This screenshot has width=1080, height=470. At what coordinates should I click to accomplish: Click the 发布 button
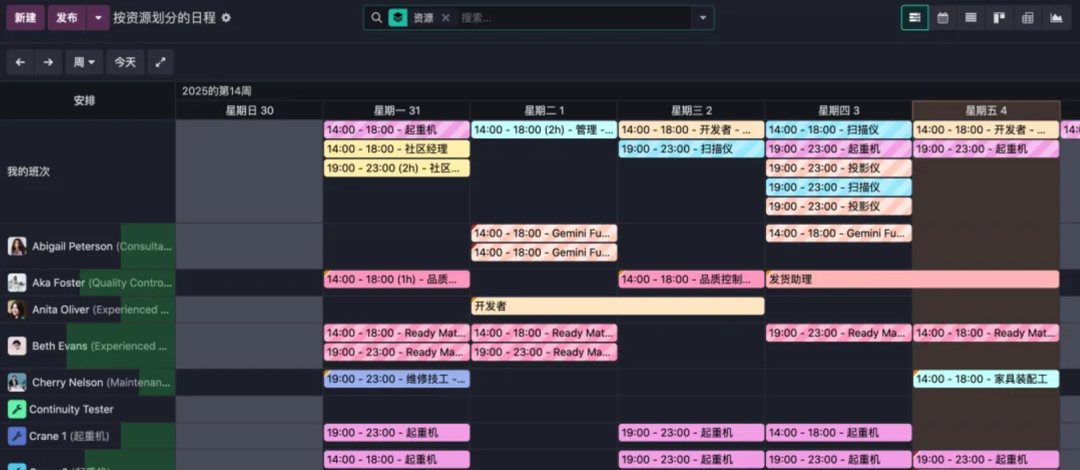(x=66, y=18)
